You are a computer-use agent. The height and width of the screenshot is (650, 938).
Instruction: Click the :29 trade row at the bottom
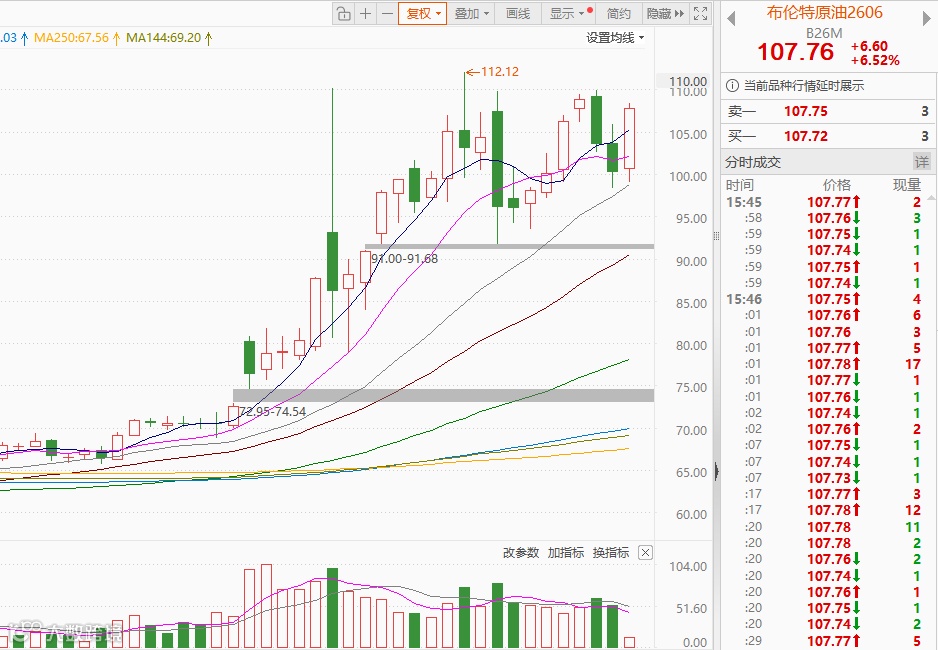(824, 640)
